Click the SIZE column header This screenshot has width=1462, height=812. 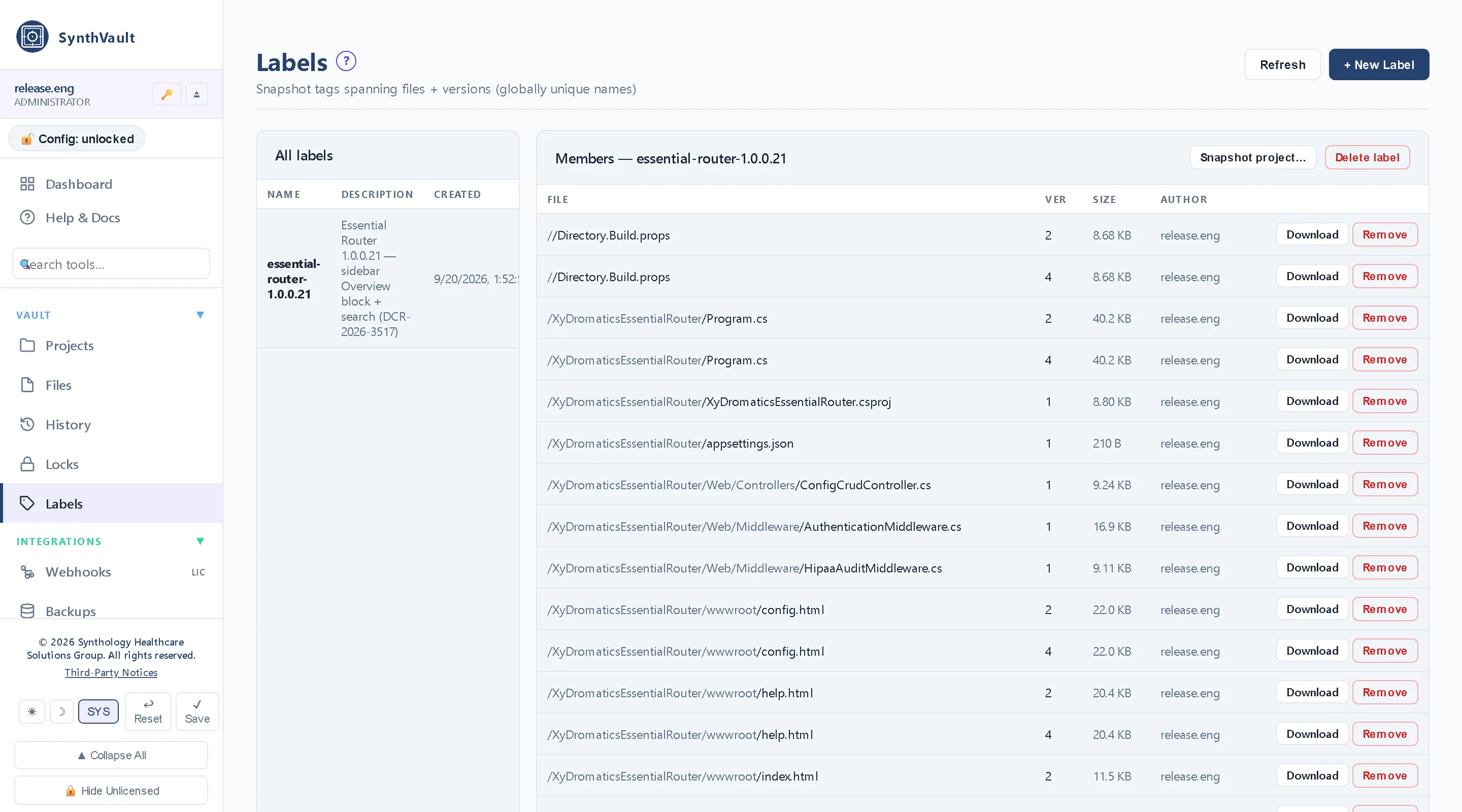click(x=1105, y=200)
